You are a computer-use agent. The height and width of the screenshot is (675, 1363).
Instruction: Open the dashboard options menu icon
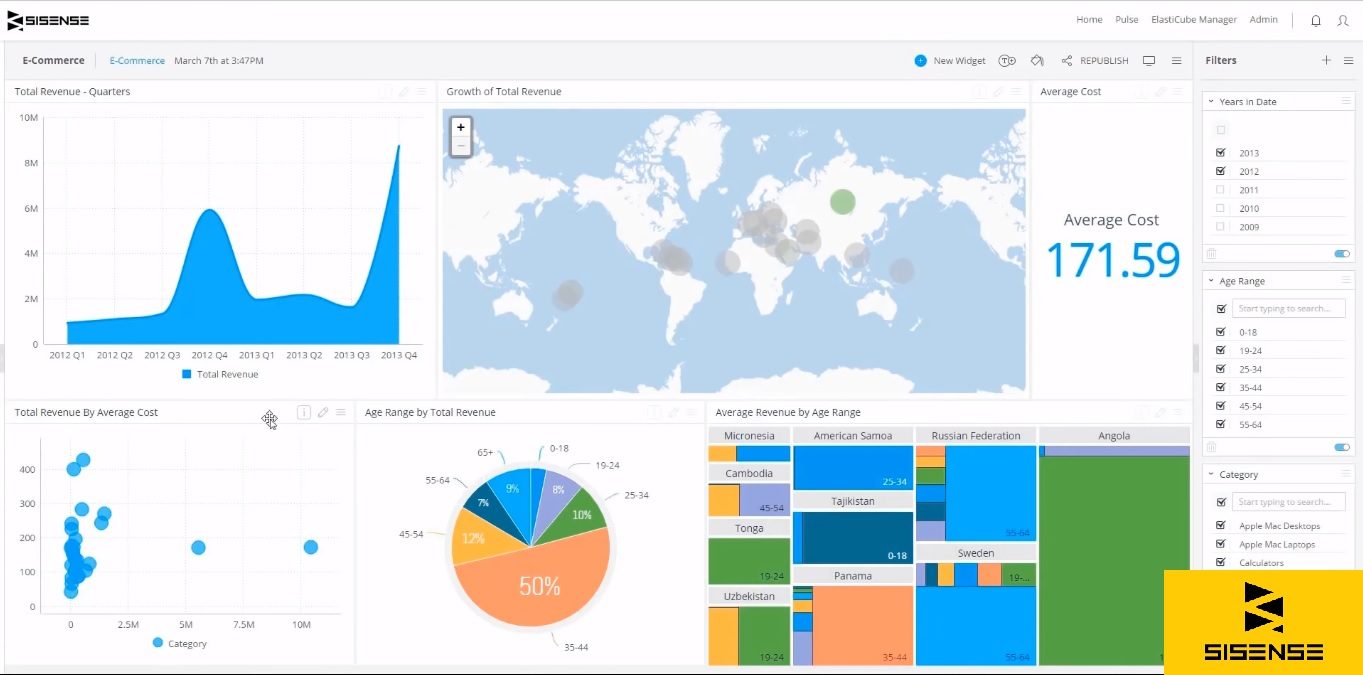coord(1176,60)
